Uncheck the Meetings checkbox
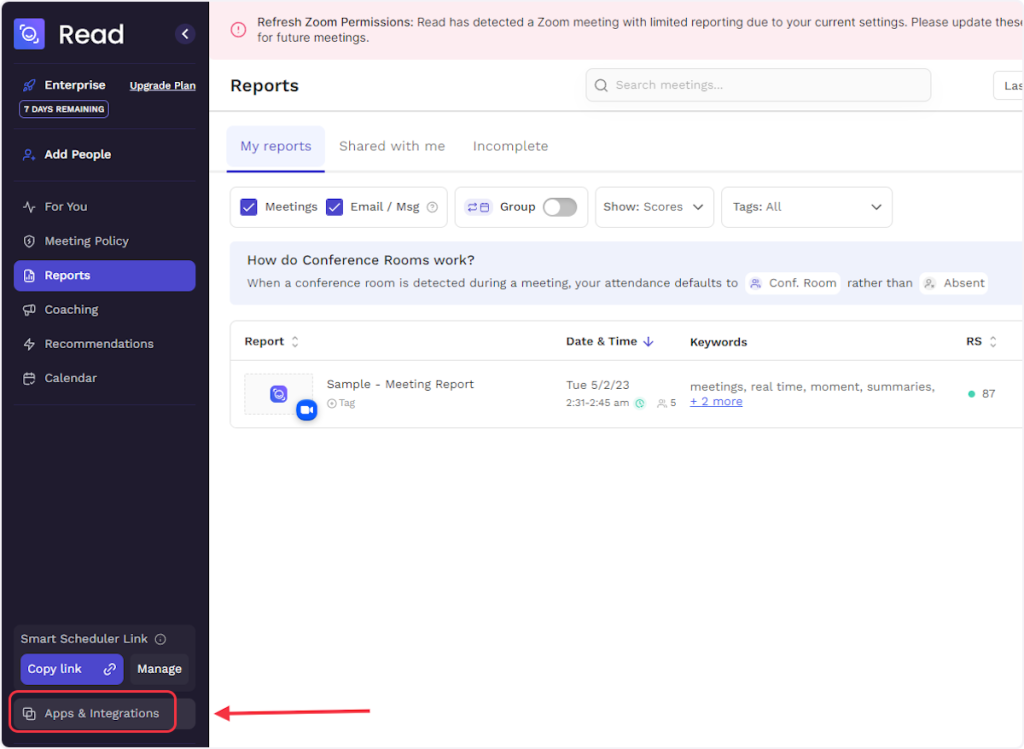The height and width of the screenshot is (749, 1024). tap(249, 207)
